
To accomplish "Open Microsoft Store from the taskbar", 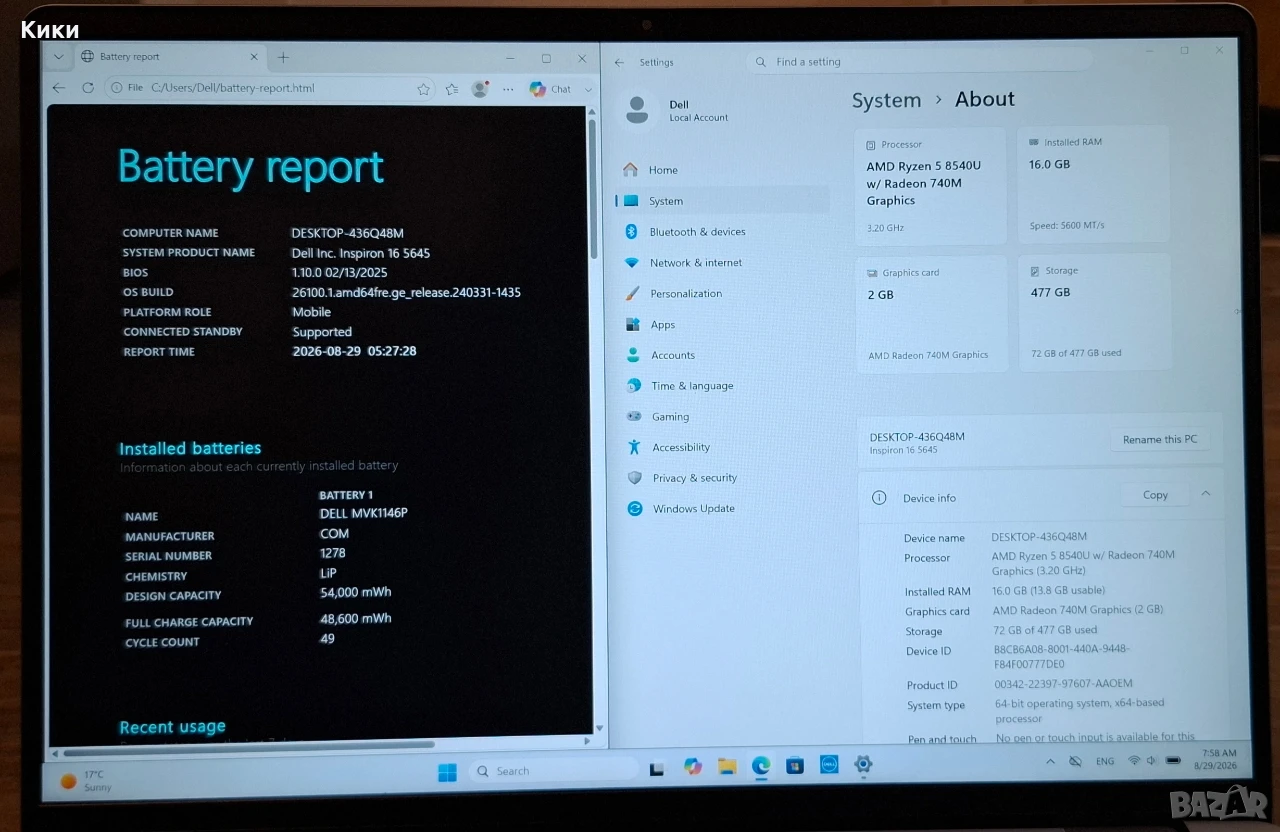I will coord(795,766).
